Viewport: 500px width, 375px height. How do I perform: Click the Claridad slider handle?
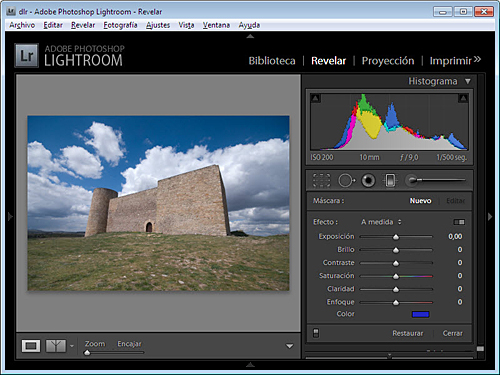(x=396, y=289)
